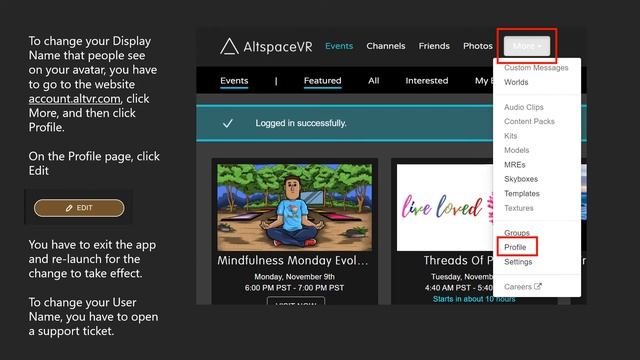This screenshot has height=360, width=640.
Task: Choose Kits from More menu
Action: click(x=510, y=136)
